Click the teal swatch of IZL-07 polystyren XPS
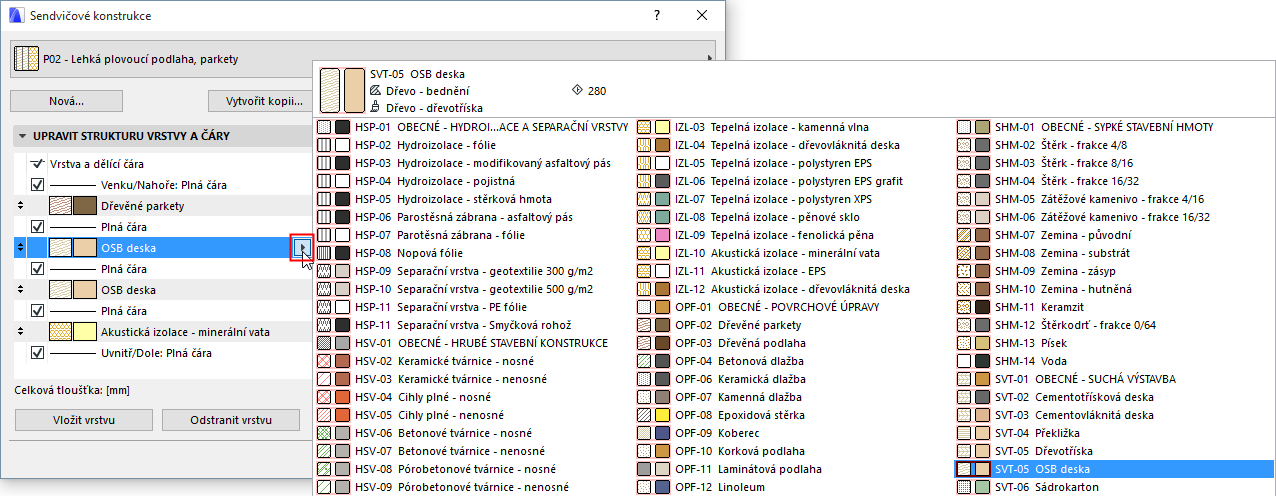The width and height of the screenshot is (1276, 496). pyautogui.click(x=662, y=199)
